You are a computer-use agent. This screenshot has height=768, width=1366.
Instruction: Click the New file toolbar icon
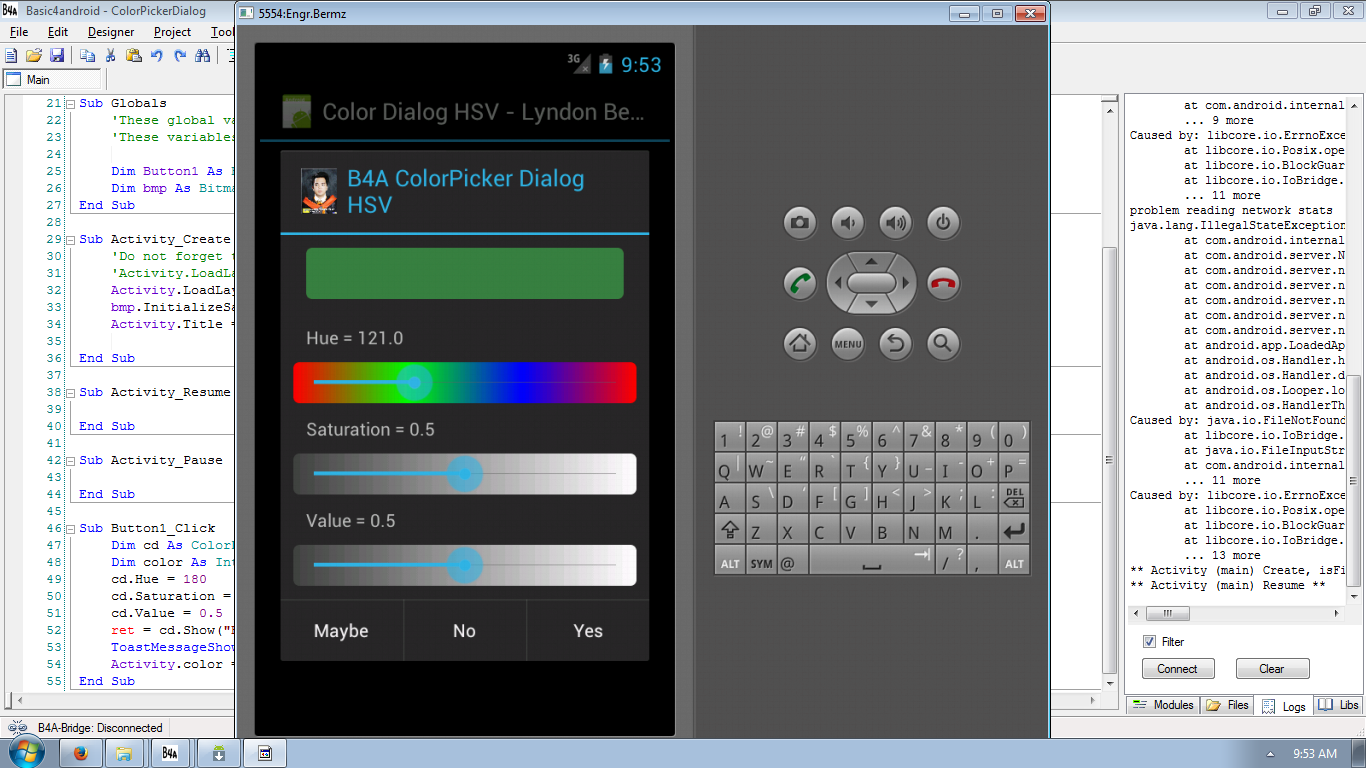tap(11, 56)
